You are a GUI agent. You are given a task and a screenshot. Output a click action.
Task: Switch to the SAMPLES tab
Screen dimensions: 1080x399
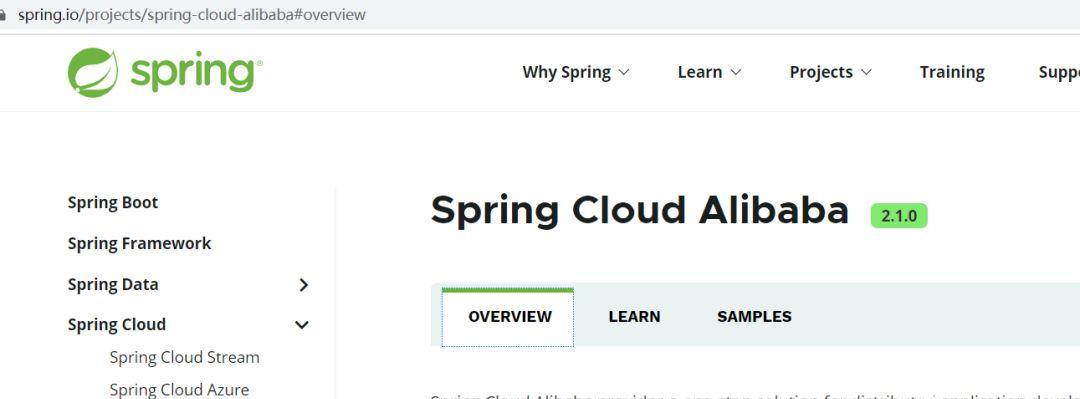point(754,317)
